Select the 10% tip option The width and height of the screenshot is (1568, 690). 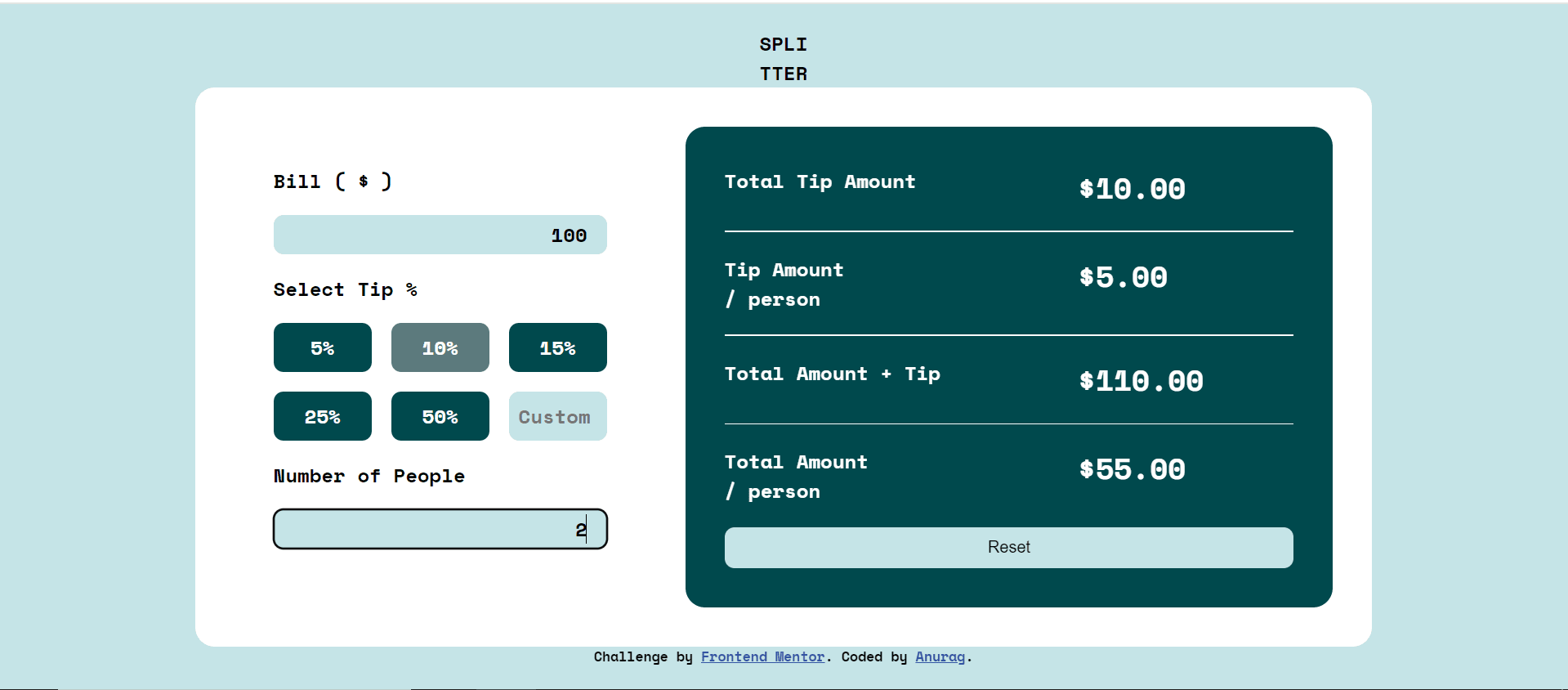pyautogui.click(x=440, y=347)
